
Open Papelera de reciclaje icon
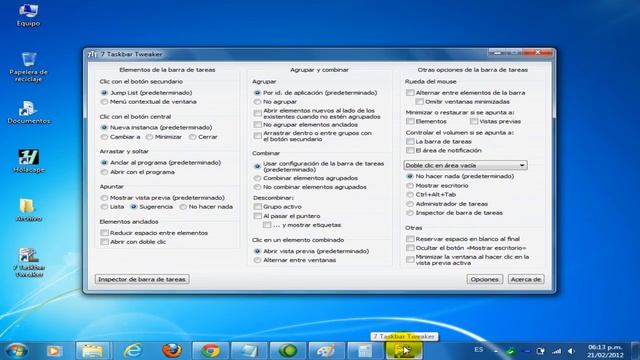[x=28, y=67]
